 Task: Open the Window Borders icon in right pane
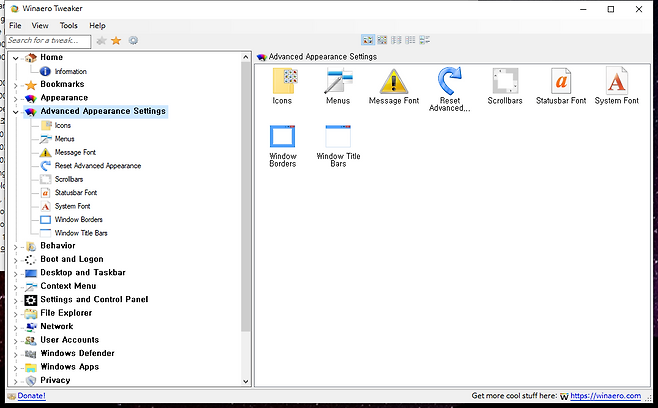[x=282, y=138]
